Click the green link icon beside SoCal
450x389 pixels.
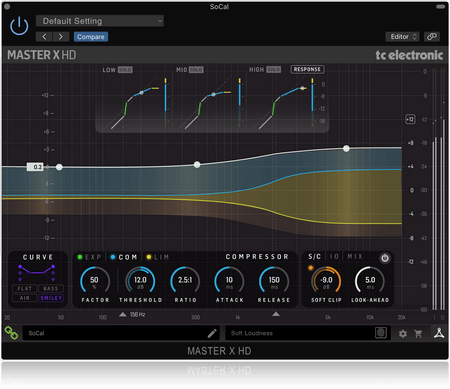pyautogui.click(x=11, y=333)
